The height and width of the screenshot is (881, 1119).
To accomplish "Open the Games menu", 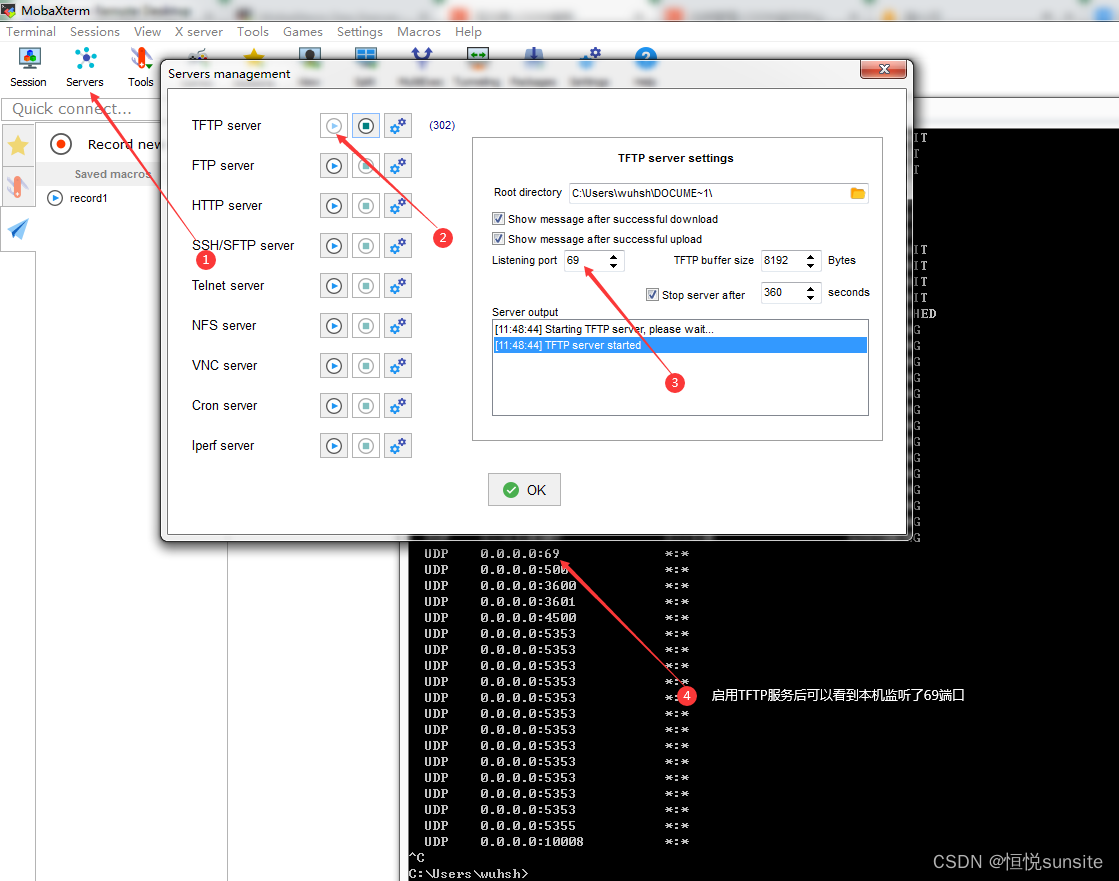I will (x=303, y=32).
